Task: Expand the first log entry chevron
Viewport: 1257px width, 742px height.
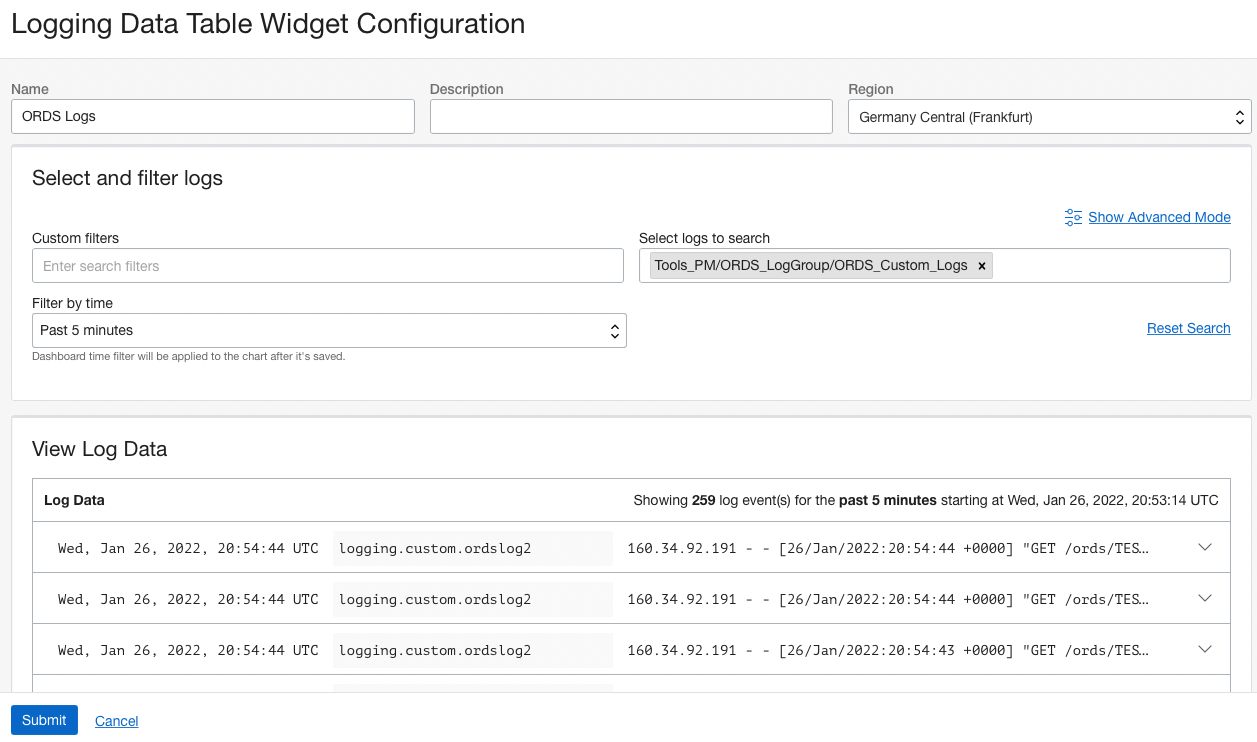Action: (x=1204, y=547)
